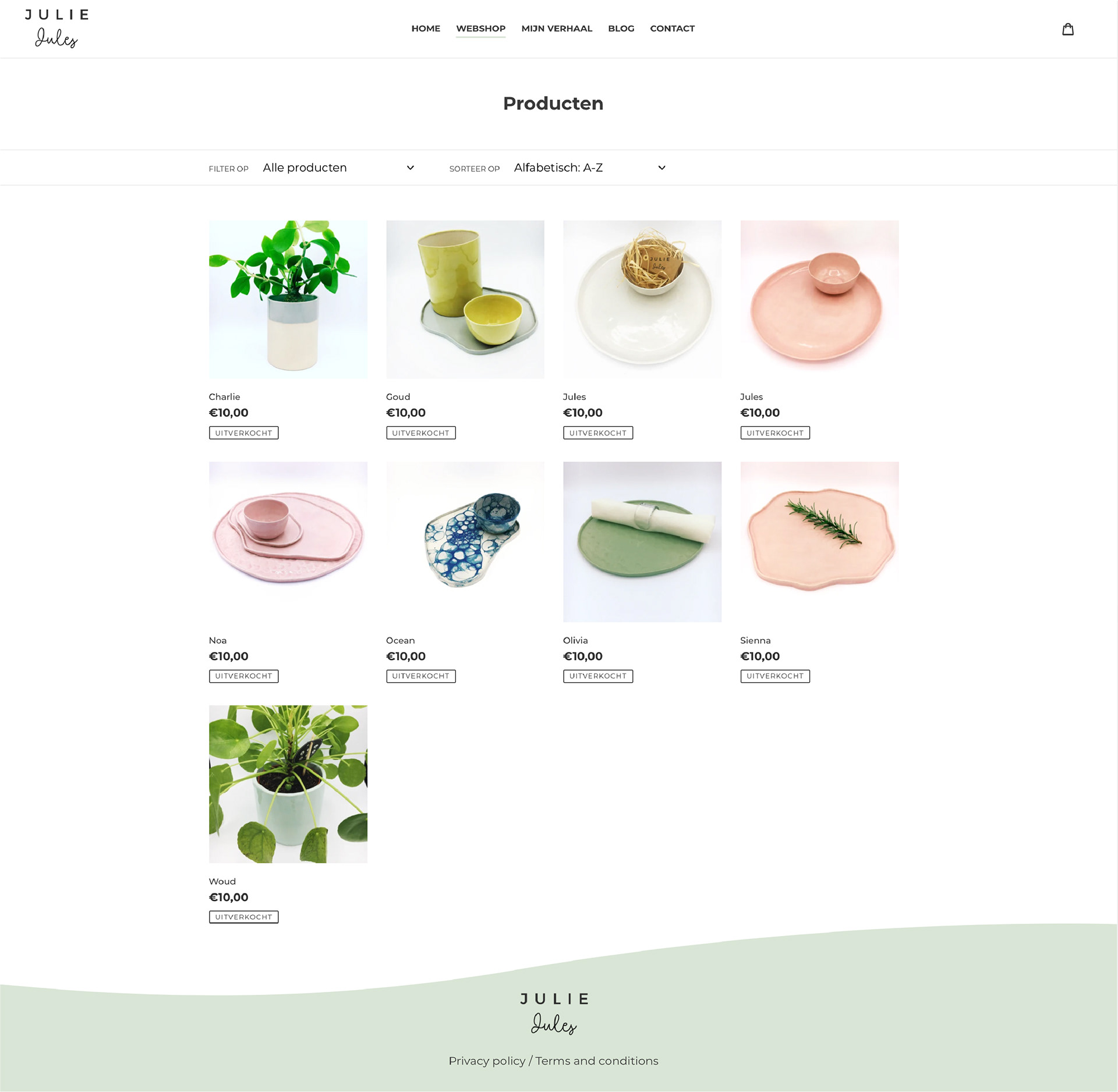This screenshot has width=1118, height=1092.
Task: Open the Goud yellow vase product image
Action: (465, 299)
